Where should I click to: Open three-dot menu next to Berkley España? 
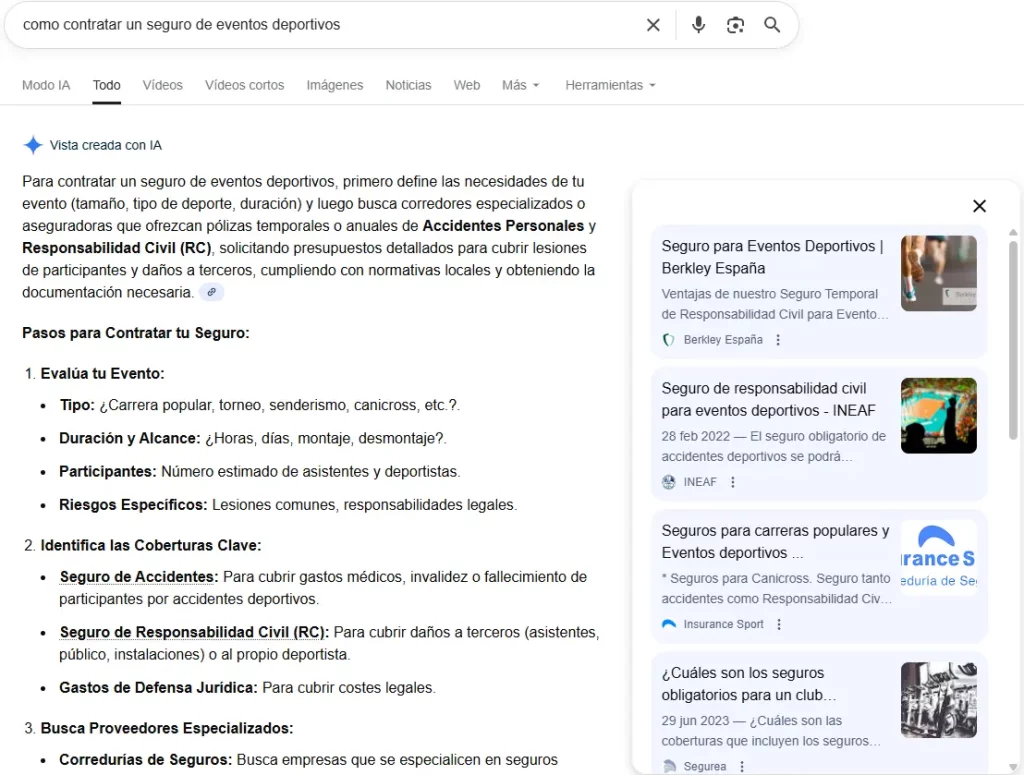click(778, 340)
